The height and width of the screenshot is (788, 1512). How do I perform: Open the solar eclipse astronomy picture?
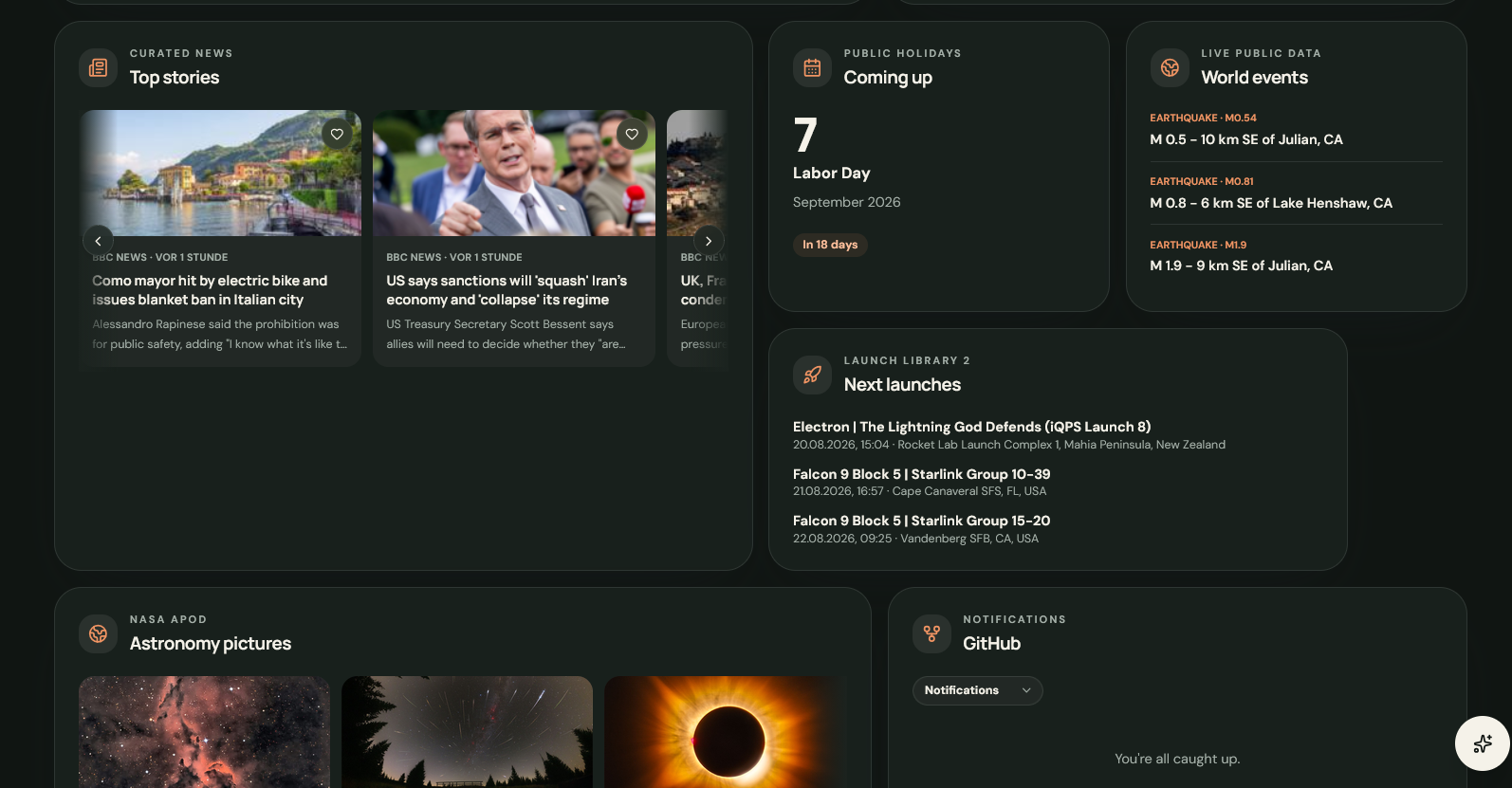point(726,732)
